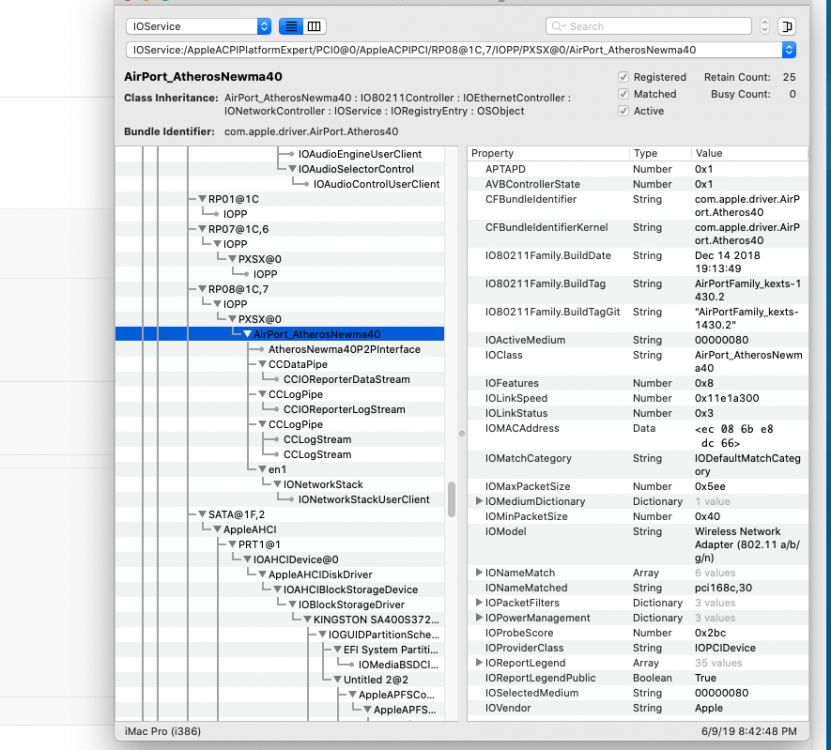831x750 pixels.
Task: Select AppleAHCIDiskDriver tree item
Action: [320, 575]
